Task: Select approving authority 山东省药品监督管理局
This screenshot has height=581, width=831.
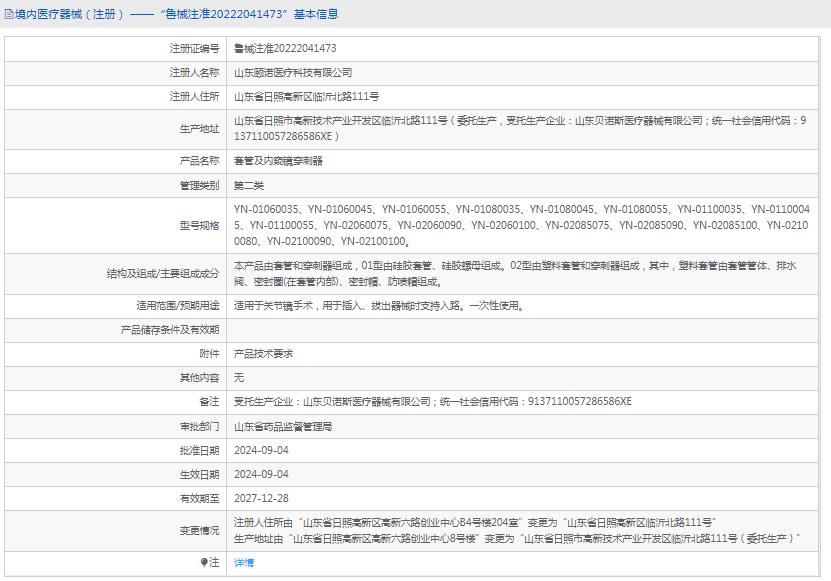Action: [283, 427]
